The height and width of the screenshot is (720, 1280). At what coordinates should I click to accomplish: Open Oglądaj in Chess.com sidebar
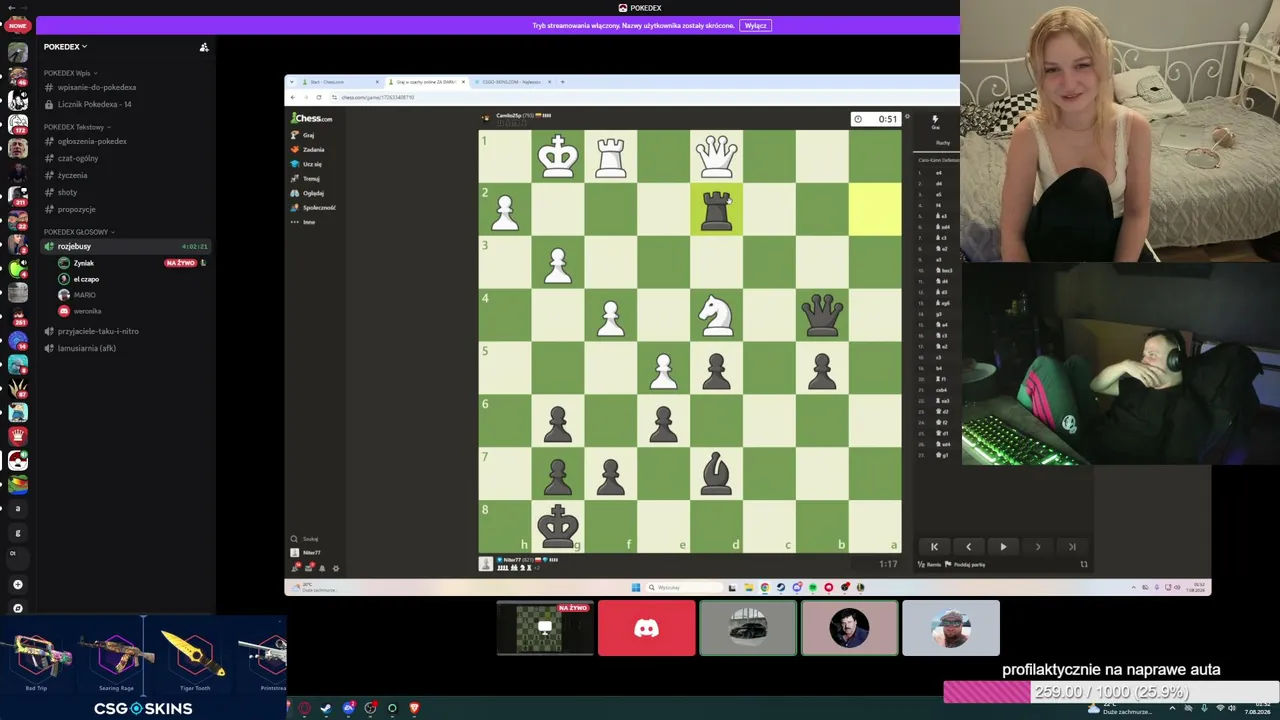pyautogui.click(x=307, y=193)
